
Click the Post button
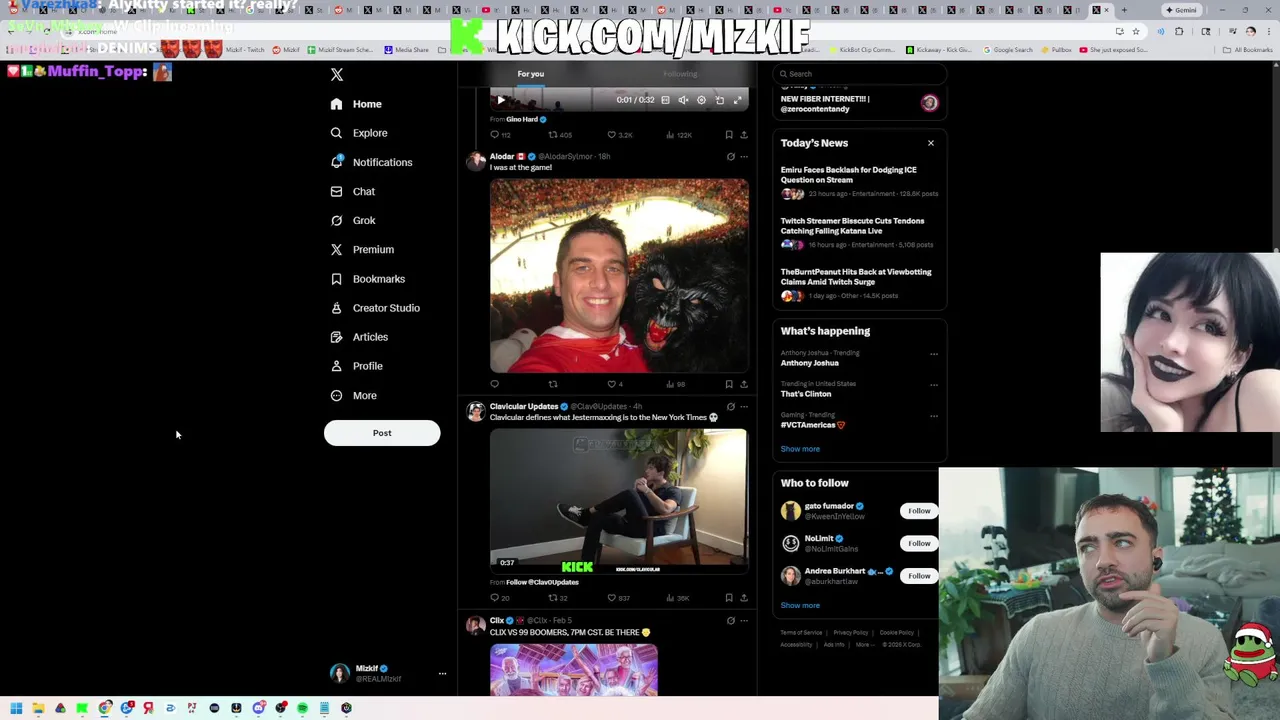click(x=382, y=433)
